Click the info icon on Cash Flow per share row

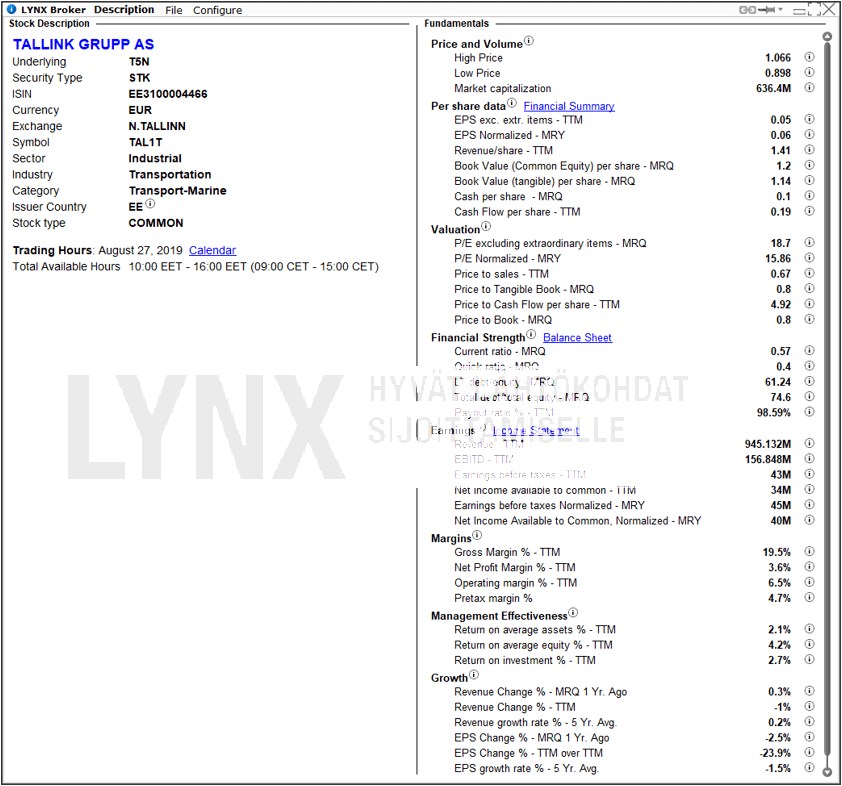click(x=809, y=212)
